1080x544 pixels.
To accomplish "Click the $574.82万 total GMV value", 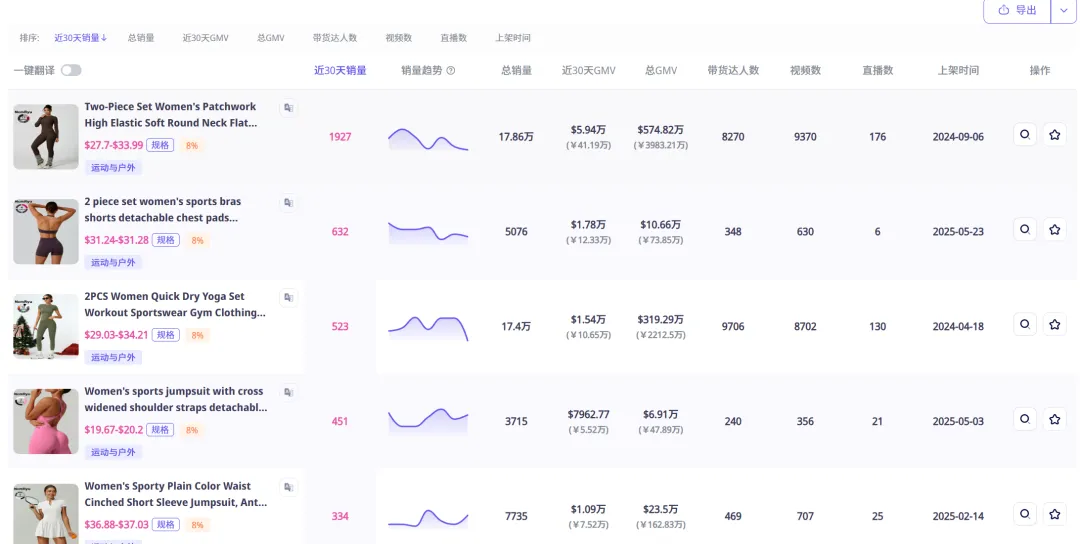I will pyautogui.click(x=661, y=130).
